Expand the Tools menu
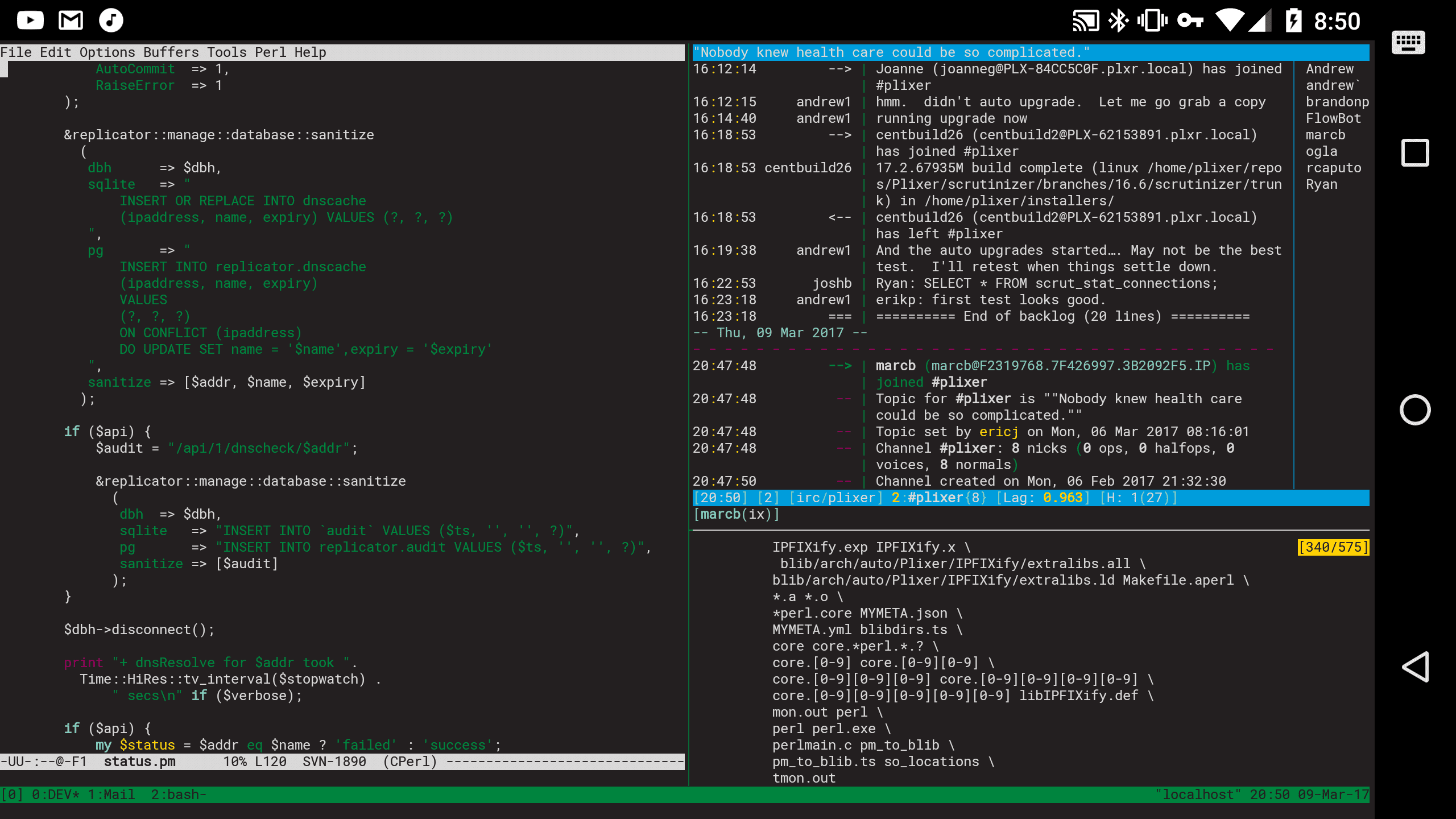The width and height of the screenshot is (1456, 819). click(x=227, y=52)
